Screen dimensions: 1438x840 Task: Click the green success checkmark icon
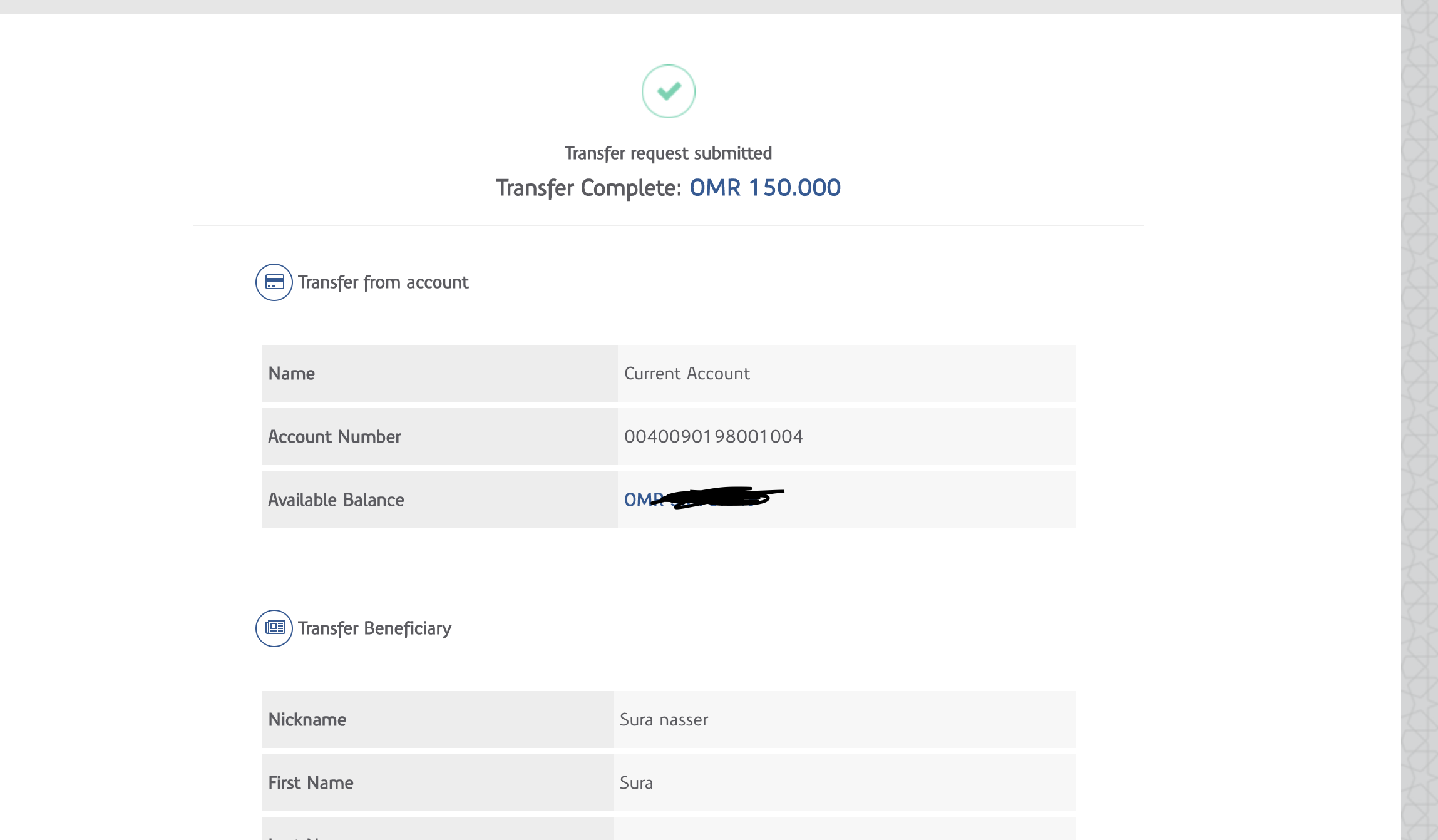[x=668, y=91]
